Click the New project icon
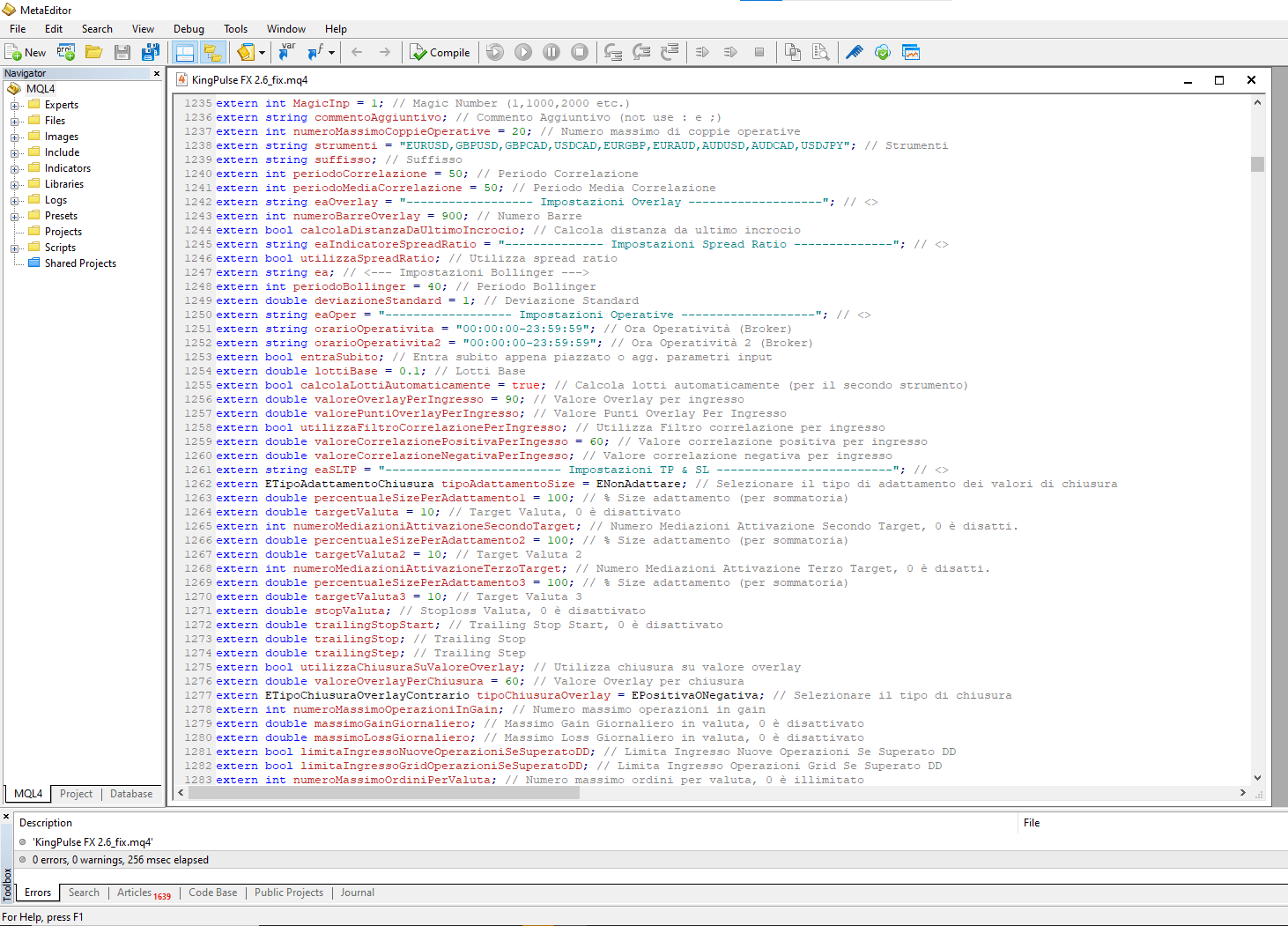This screenshot has height=926, width=1288. tap(66, 53)
